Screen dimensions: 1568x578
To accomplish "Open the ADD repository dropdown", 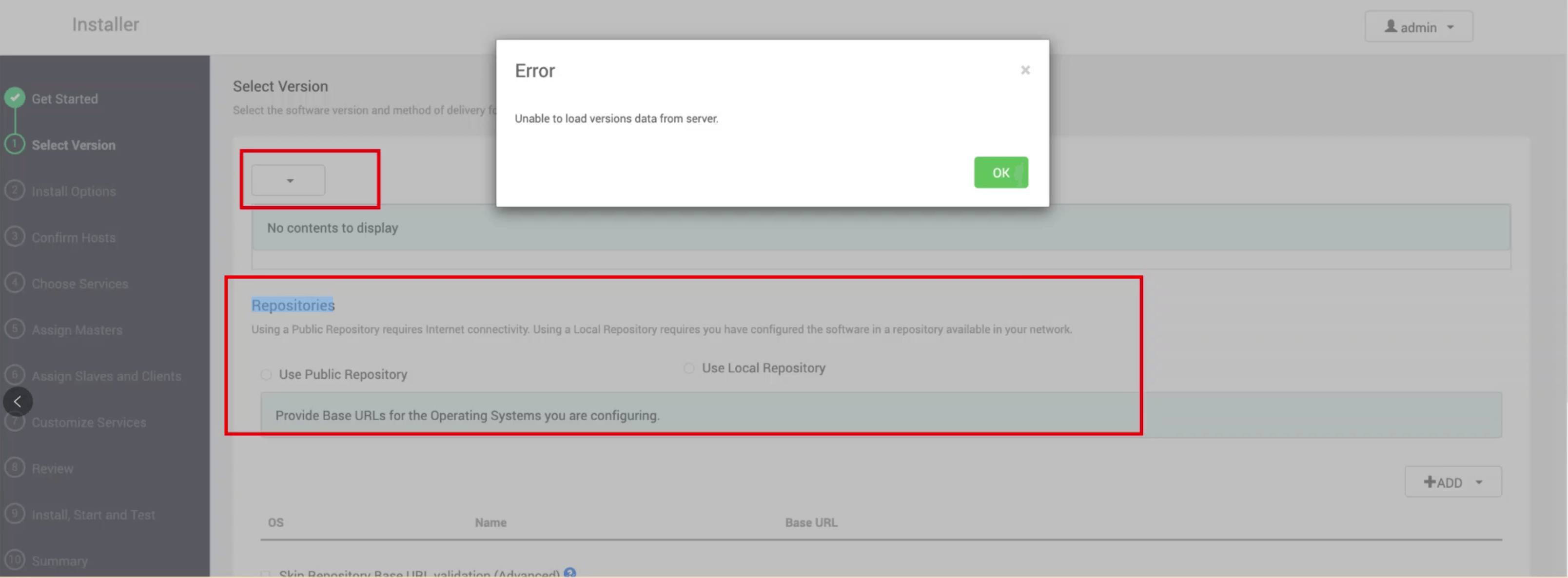I will [x=1453, y=482].
